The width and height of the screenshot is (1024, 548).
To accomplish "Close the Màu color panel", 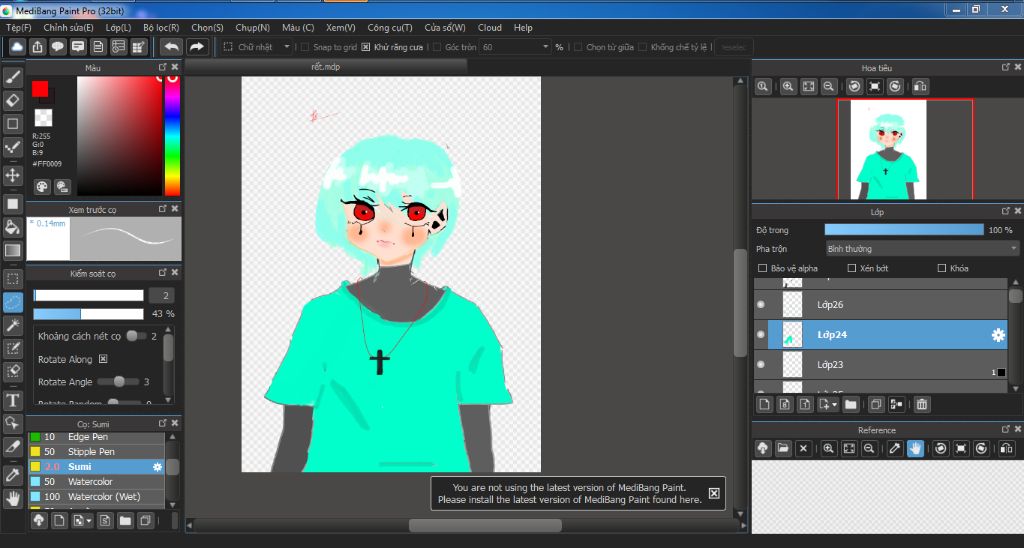I will pos(175,67).
